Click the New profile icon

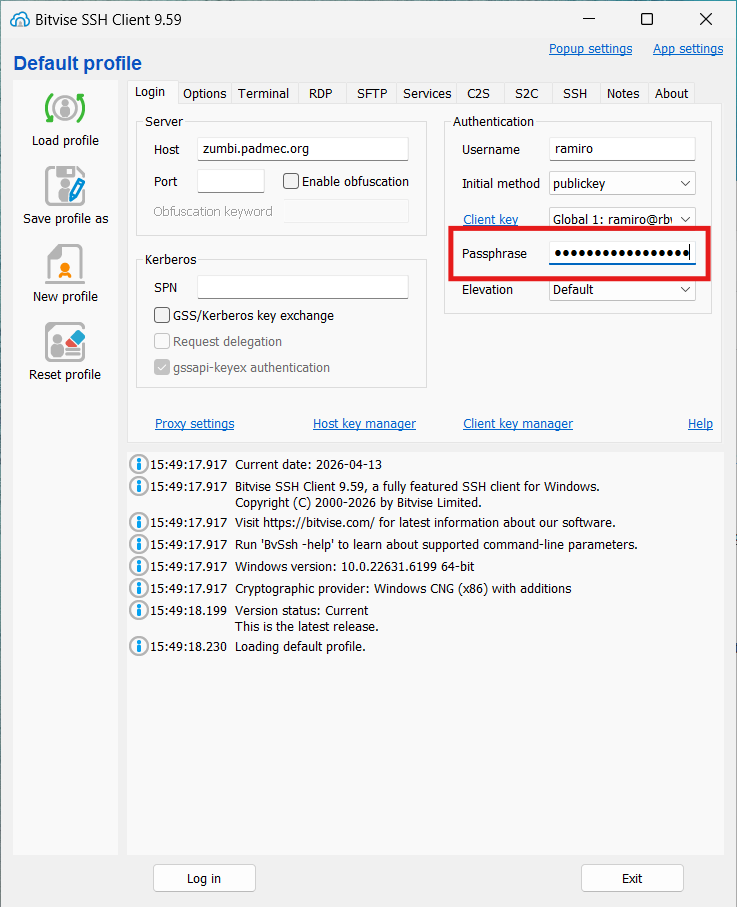click(x=65, y=264)
